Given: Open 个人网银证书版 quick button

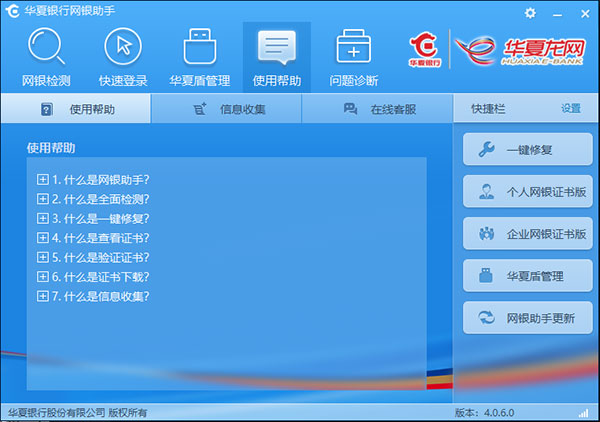Looking at the screenshot, I should (528, 191).
